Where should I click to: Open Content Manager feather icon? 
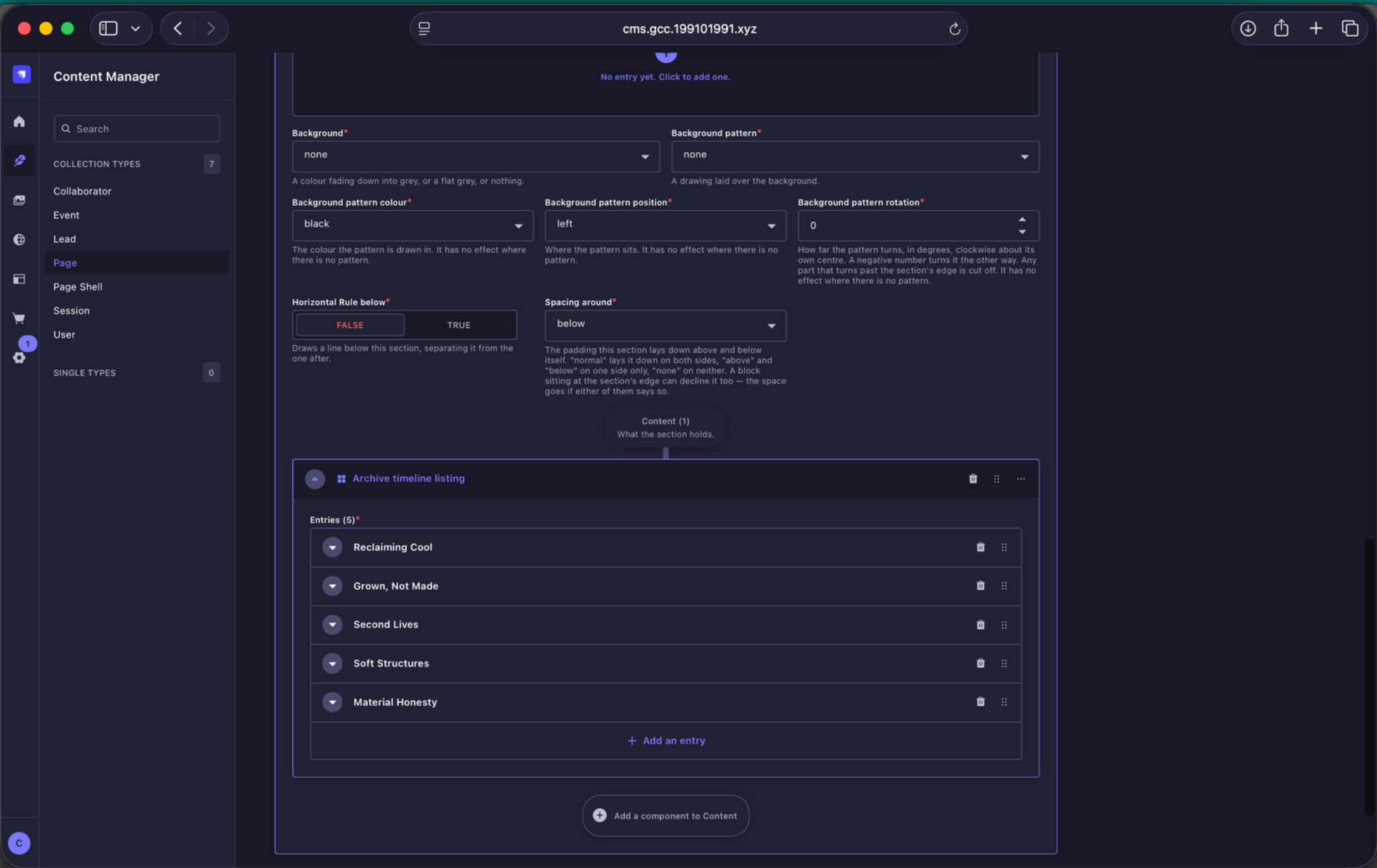19,161
